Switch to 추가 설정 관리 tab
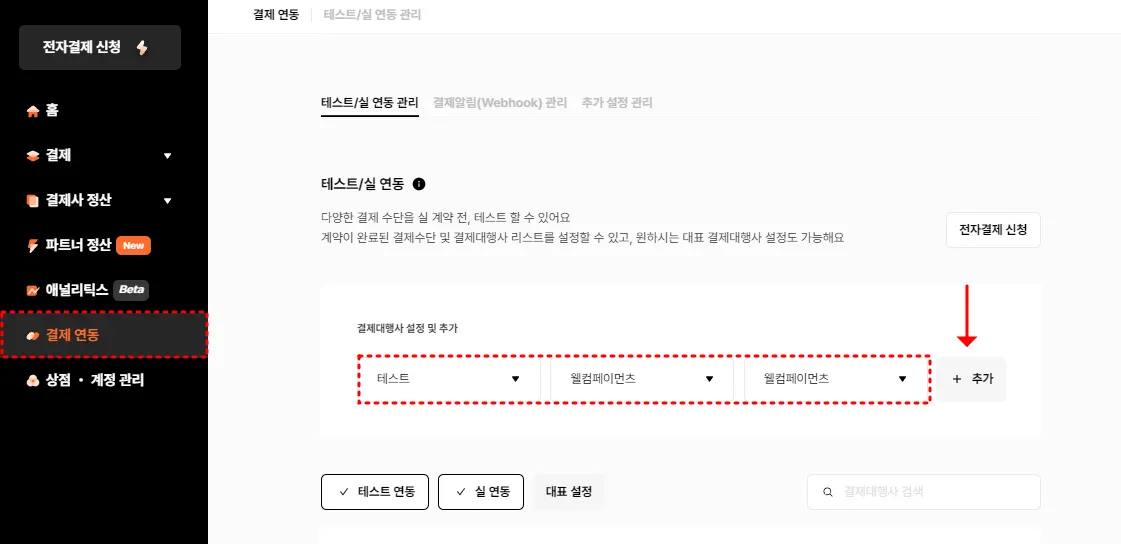The image size is (1121, 544). [x=617, y=103]
